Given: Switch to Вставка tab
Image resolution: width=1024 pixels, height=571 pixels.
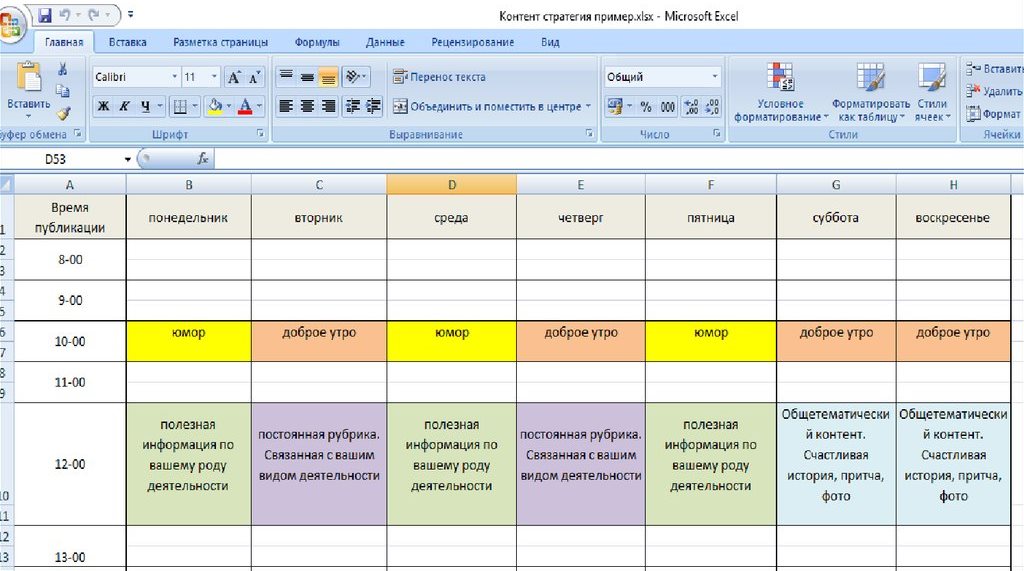Looking at the screenshot, I should pos(127,42).
